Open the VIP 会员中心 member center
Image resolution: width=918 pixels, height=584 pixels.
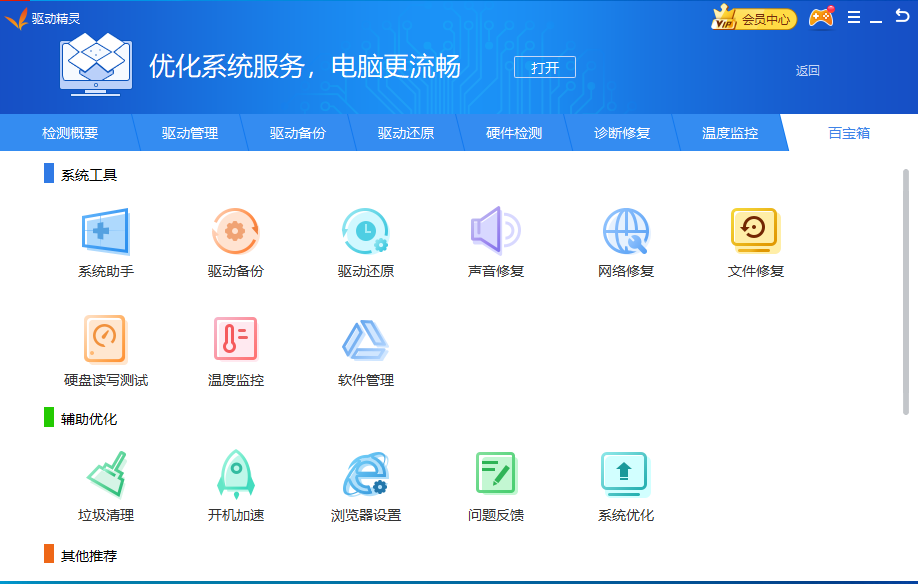pyautogui.click(x=753, y=17)
